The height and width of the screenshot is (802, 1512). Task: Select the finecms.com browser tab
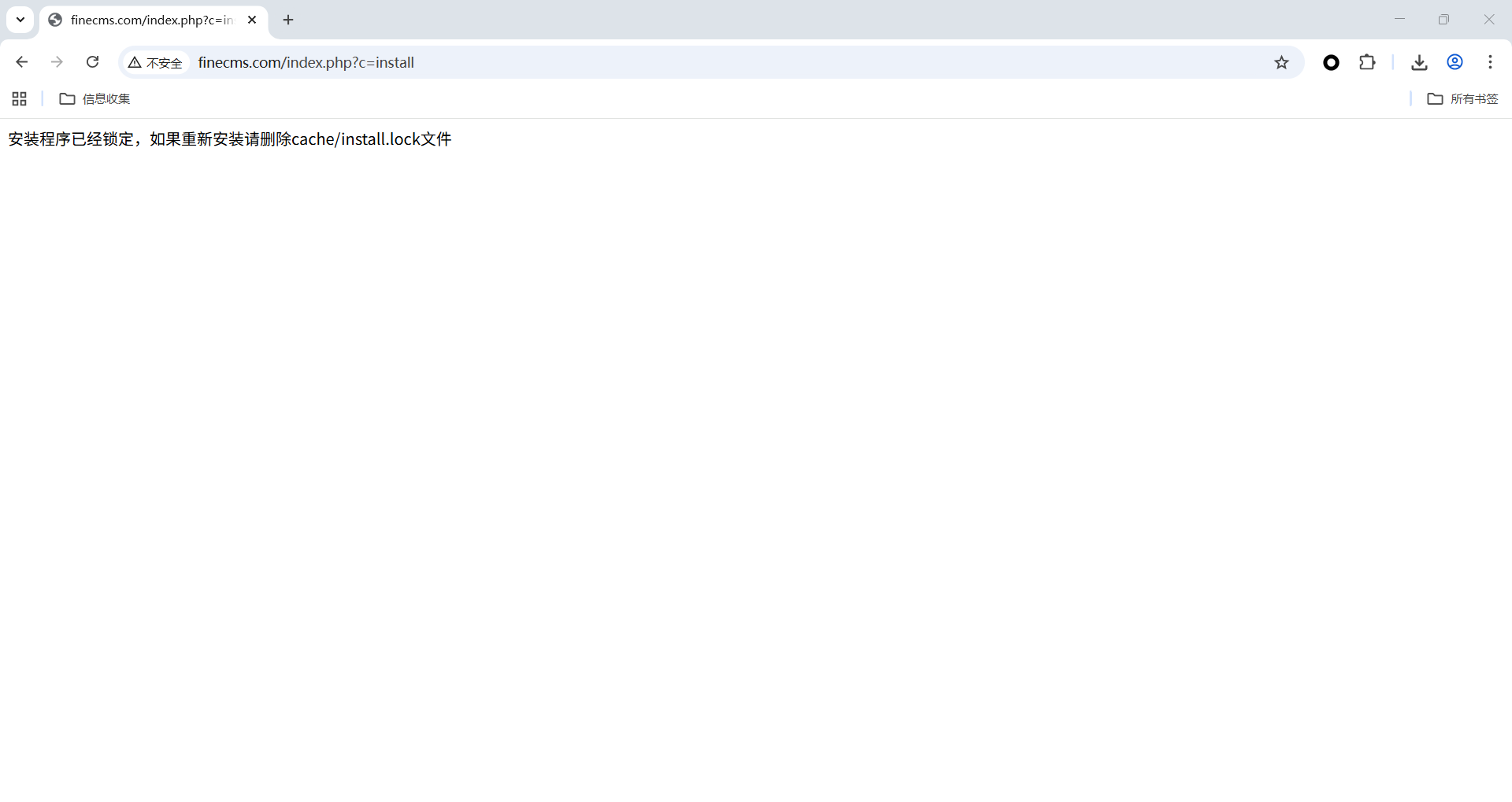click(154, 20)
